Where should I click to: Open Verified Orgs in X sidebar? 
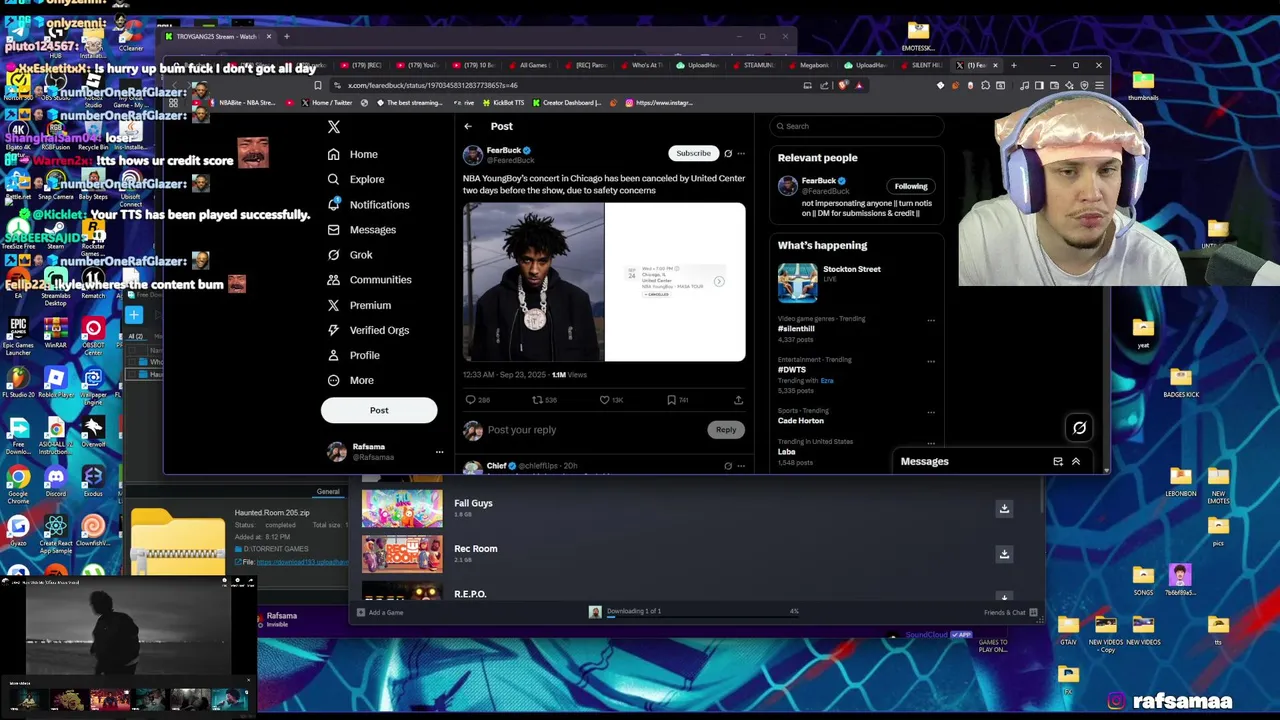click(368, 330)
